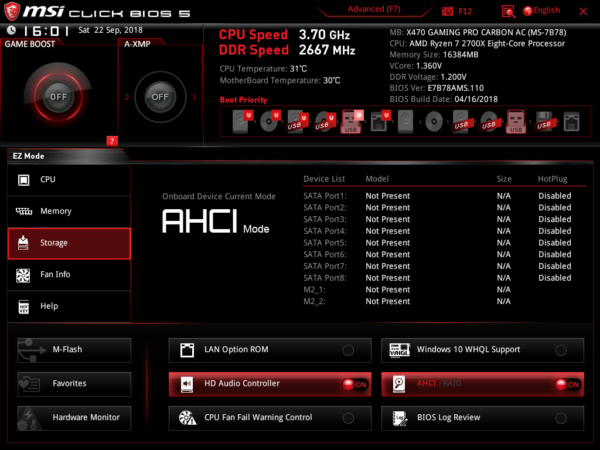Enable CPU Fan Fail Warning Control
Image resolution: width=600 pixels, height=450 pixels.
(270, 418)
